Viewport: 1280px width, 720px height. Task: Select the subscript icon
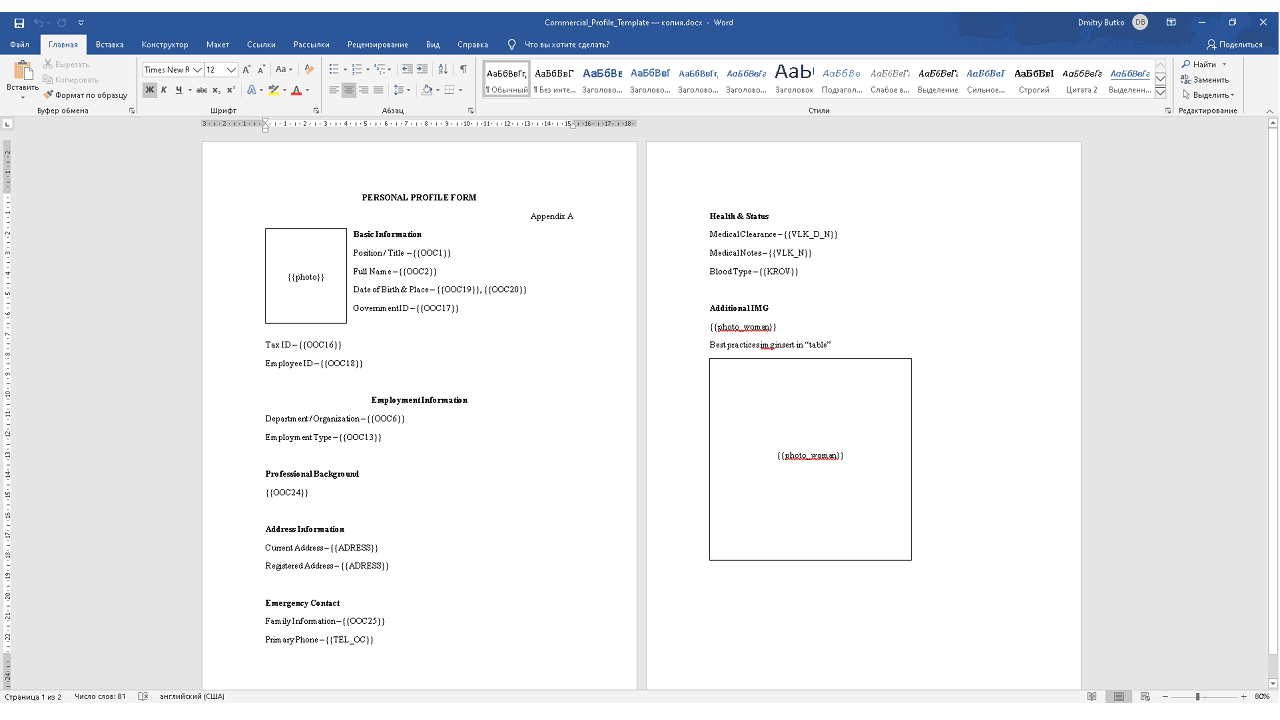[x=217, y=89]
